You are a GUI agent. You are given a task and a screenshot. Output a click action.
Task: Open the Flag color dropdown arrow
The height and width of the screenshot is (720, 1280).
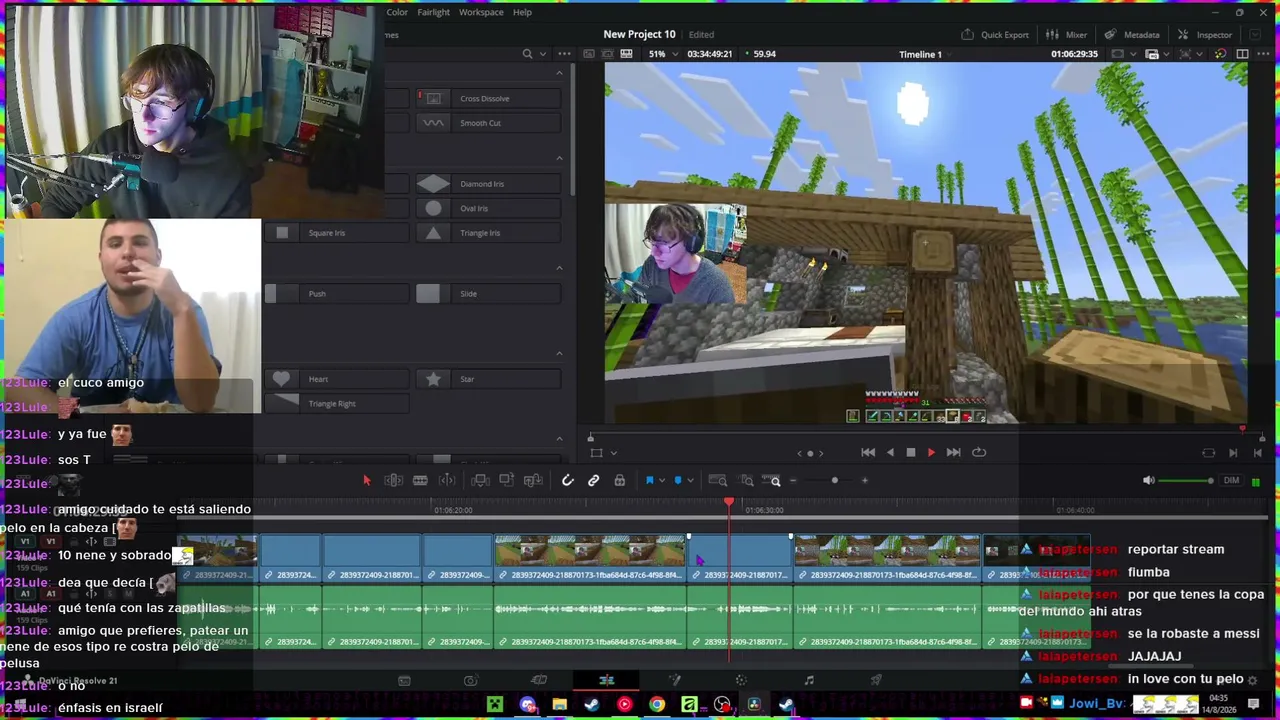click(x=662, y=481)
